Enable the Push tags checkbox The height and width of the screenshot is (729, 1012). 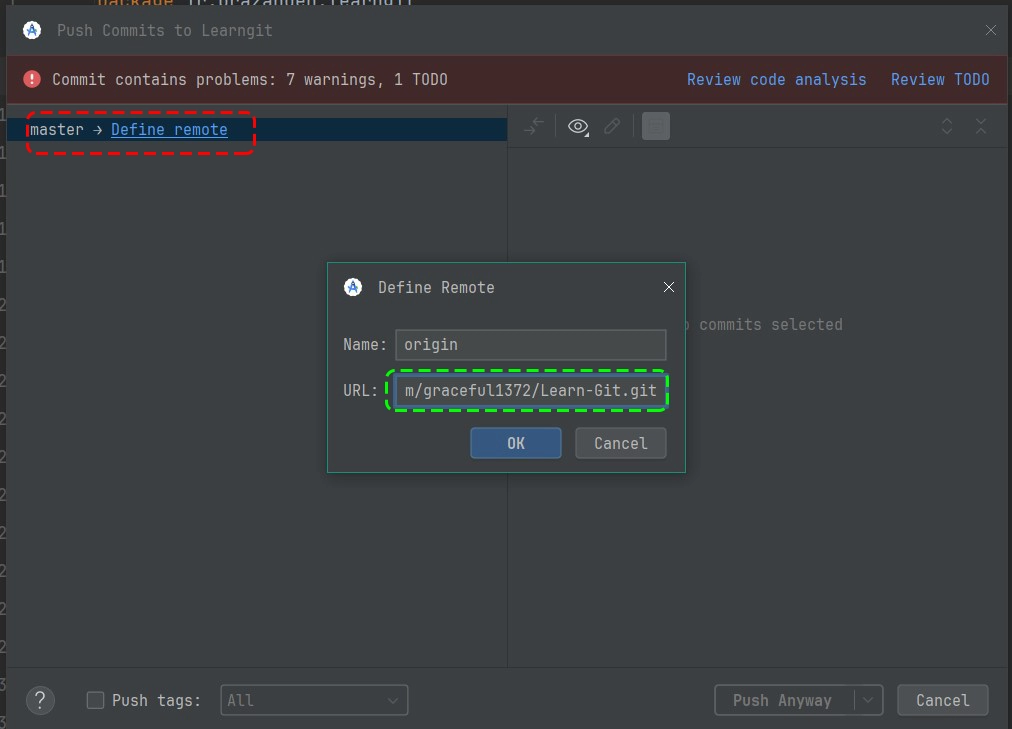pyautogui.click(x=96, y=700)
